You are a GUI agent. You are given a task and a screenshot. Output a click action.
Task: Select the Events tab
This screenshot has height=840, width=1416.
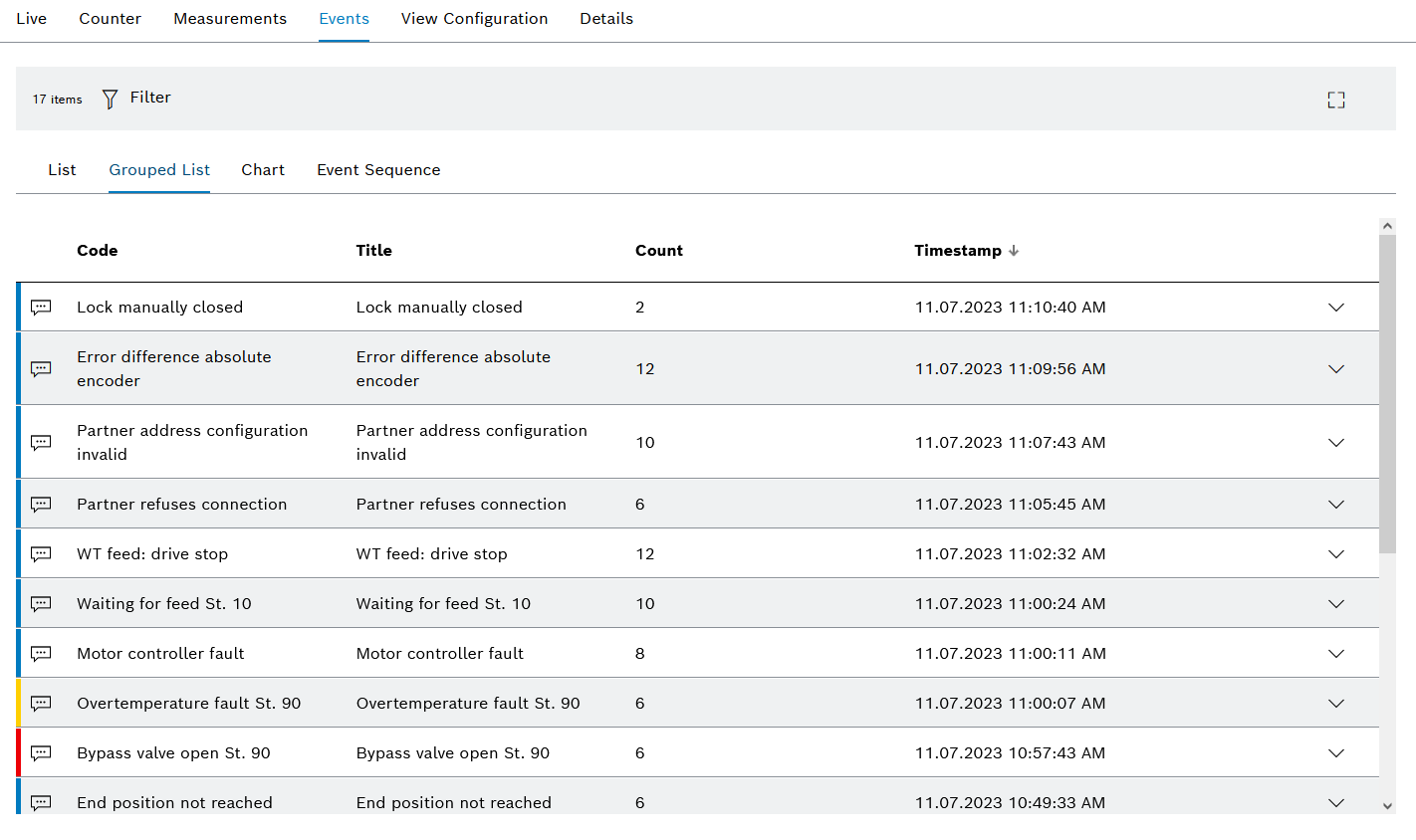(x=345, y=19)
